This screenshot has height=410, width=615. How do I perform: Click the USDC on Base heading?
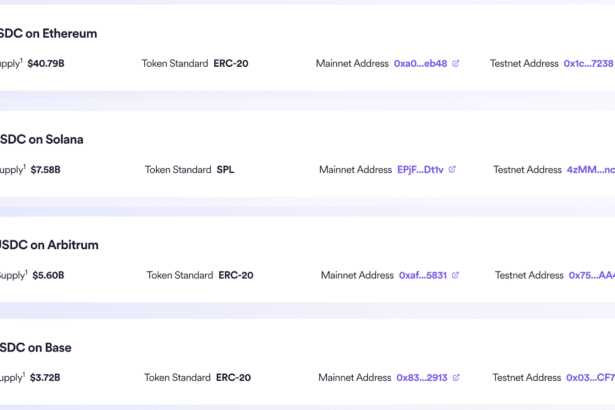point(36,347)
